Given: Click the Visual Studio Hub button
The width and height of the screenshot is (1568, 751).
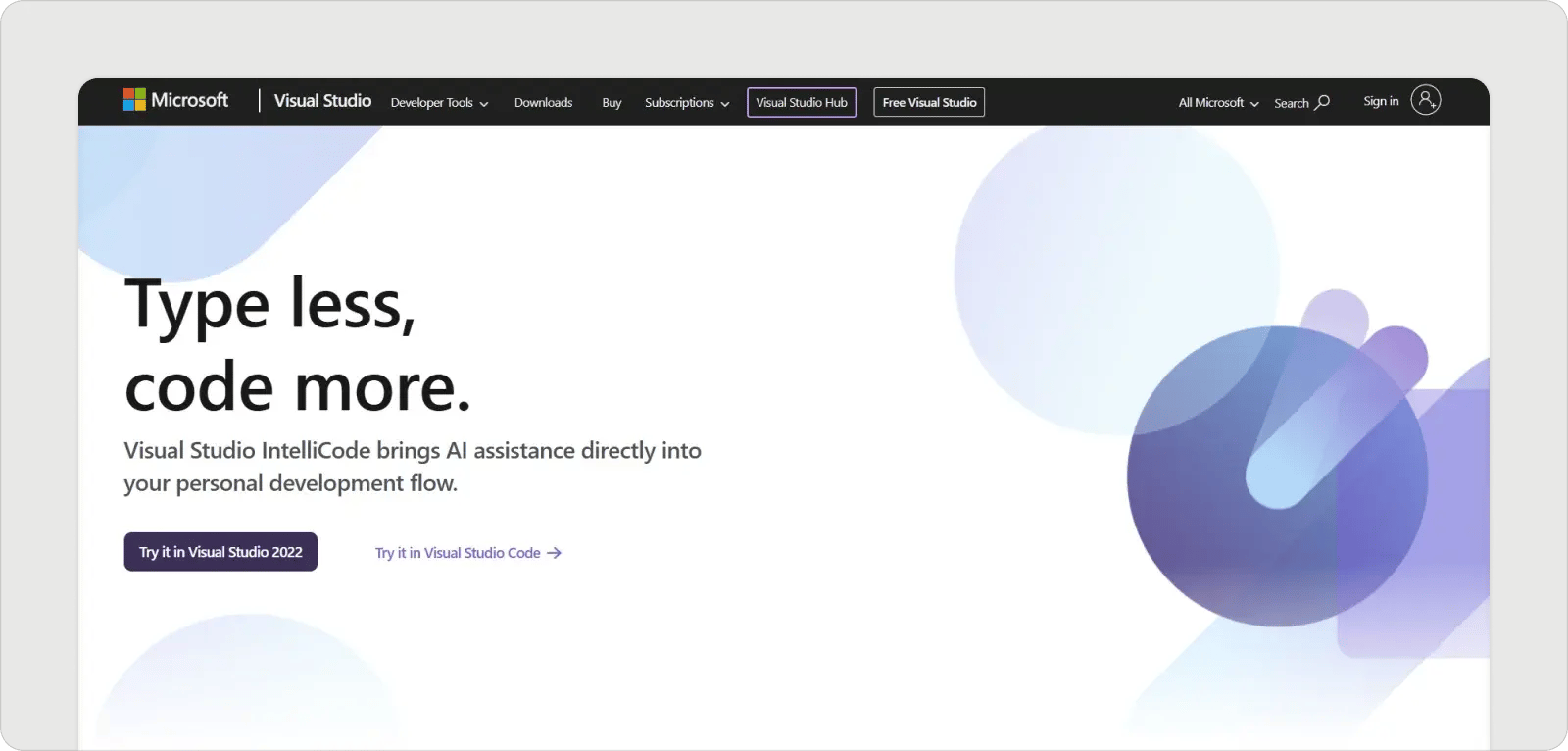Looking at the screenshot, I should point(802,103).
